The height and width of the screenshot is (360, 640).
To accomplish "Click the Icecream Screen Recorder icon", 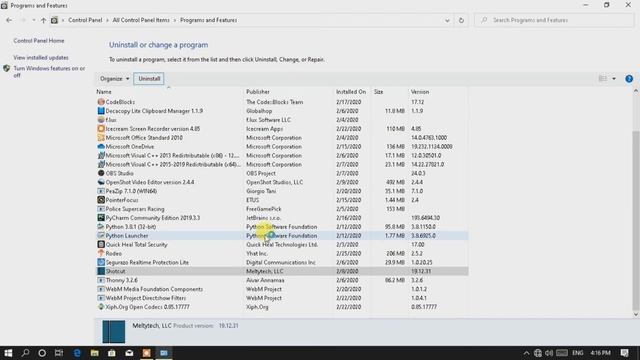I will click(x=101, y=129).
